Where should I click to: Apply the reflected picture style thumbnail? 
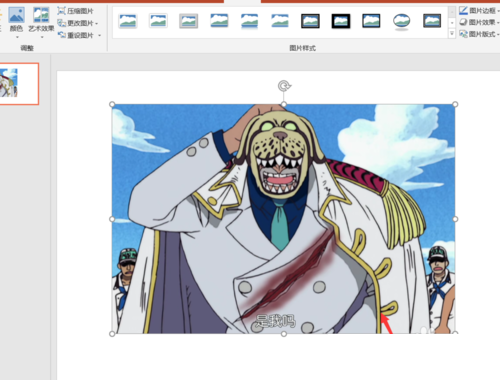[249, 22]
